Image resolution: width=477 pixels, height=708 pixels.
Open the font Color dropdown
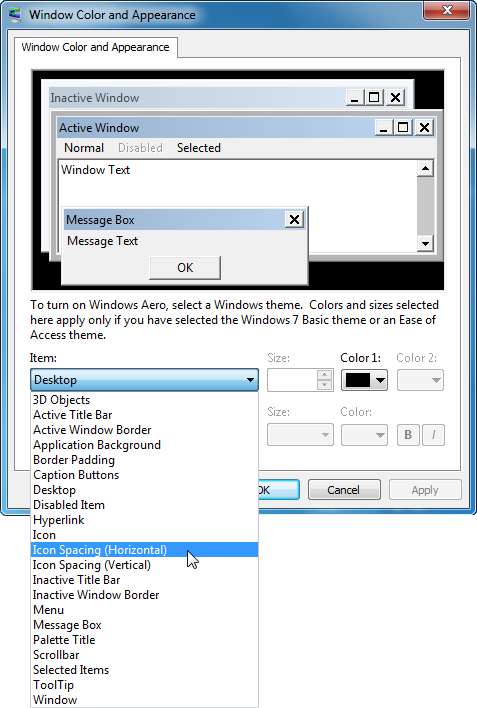coord(364,435)
